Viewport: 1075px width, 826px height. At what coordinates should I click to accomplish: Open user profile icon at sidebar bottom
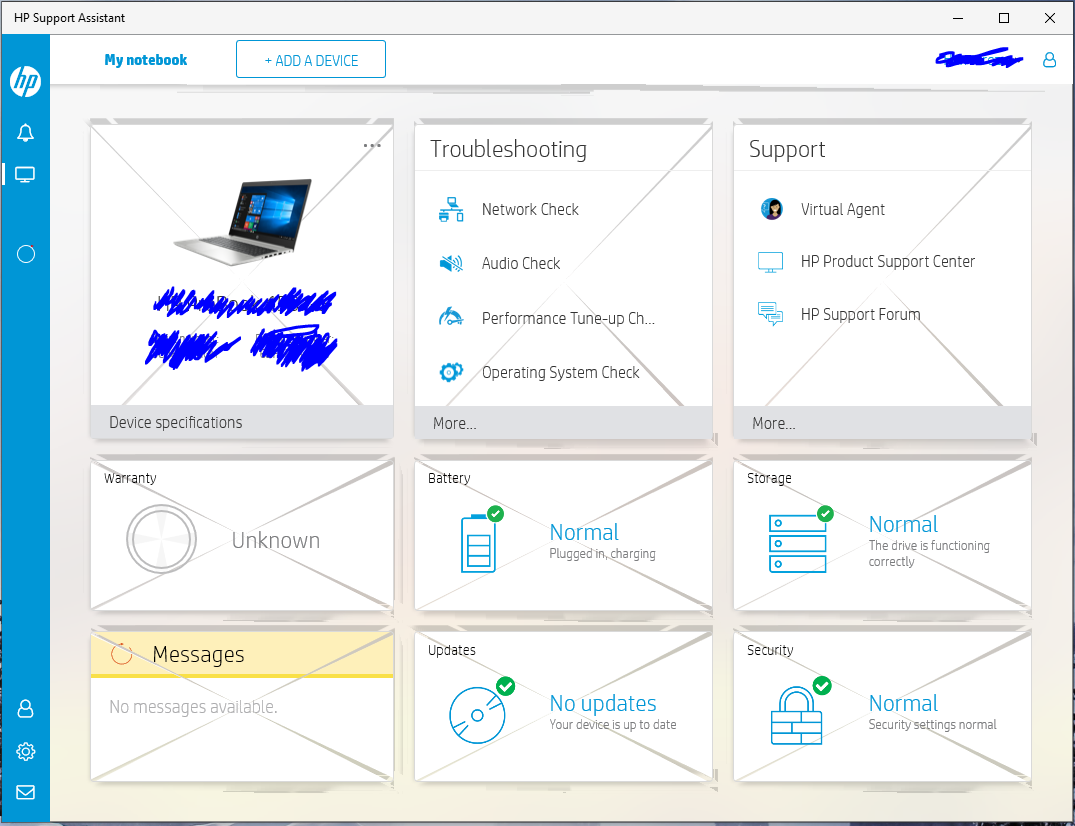click(x=25, y=708)
